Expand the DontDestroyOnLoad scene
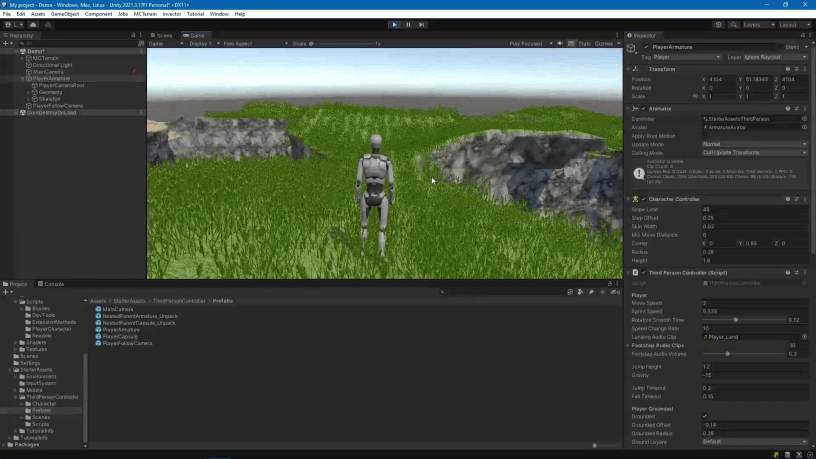The height and width of the screenshot is (459, 816). tap(16, 112)
